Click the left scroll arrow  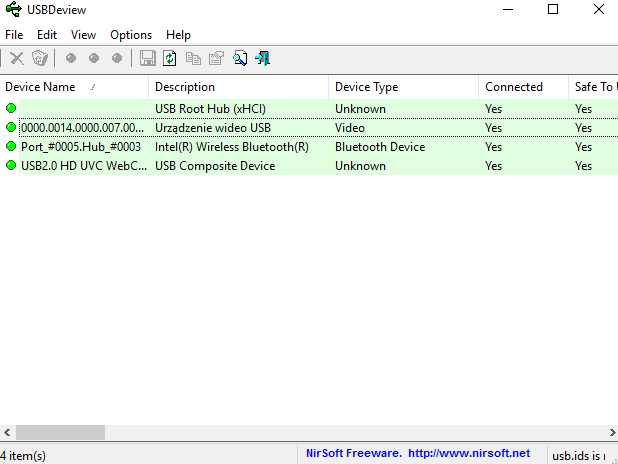click(7, 432)
